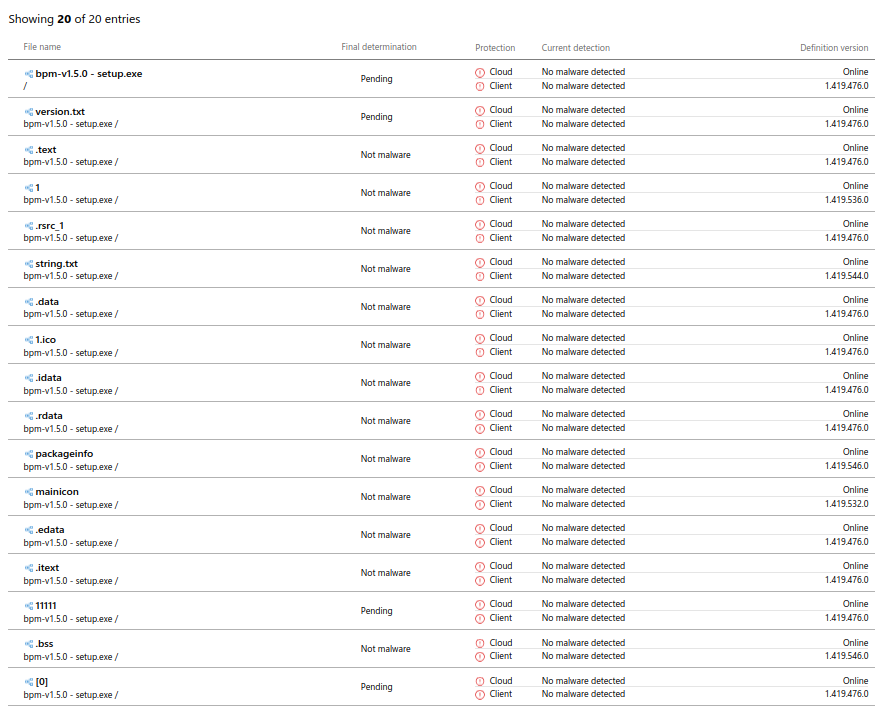Image resolution: width=886 pixels, height=727 pixels.
Task: Click the Protection column header
Action: [x=495, y=48]
